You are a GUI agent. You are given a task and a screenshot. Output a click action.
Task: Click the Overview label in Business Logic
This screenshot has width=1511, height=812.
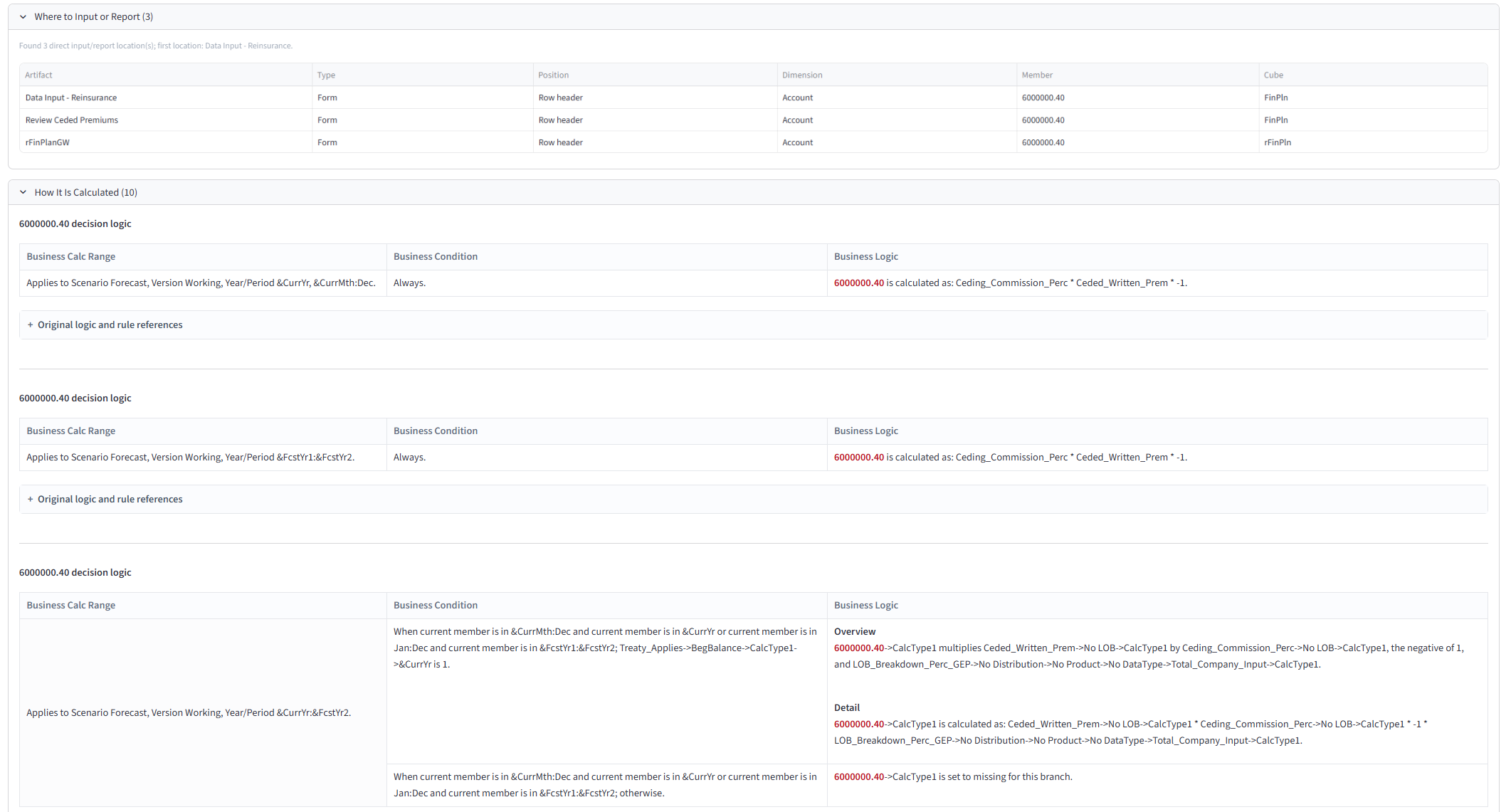coord(855,631)
